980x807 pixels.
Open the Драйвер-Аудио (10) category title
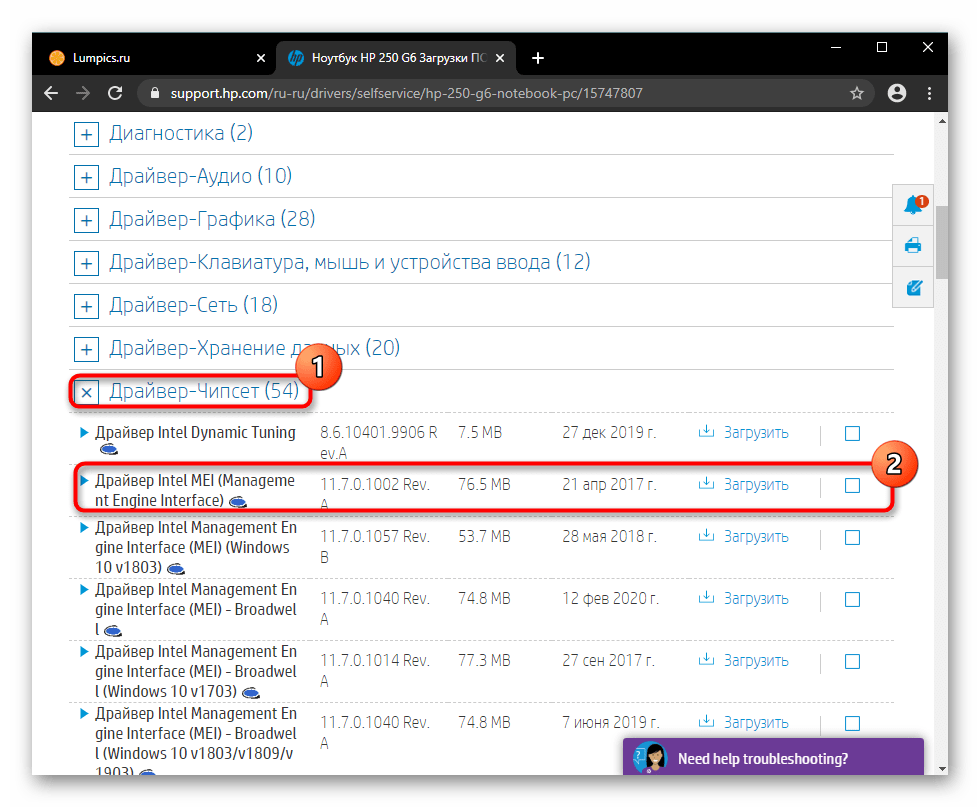coord(201,176)
